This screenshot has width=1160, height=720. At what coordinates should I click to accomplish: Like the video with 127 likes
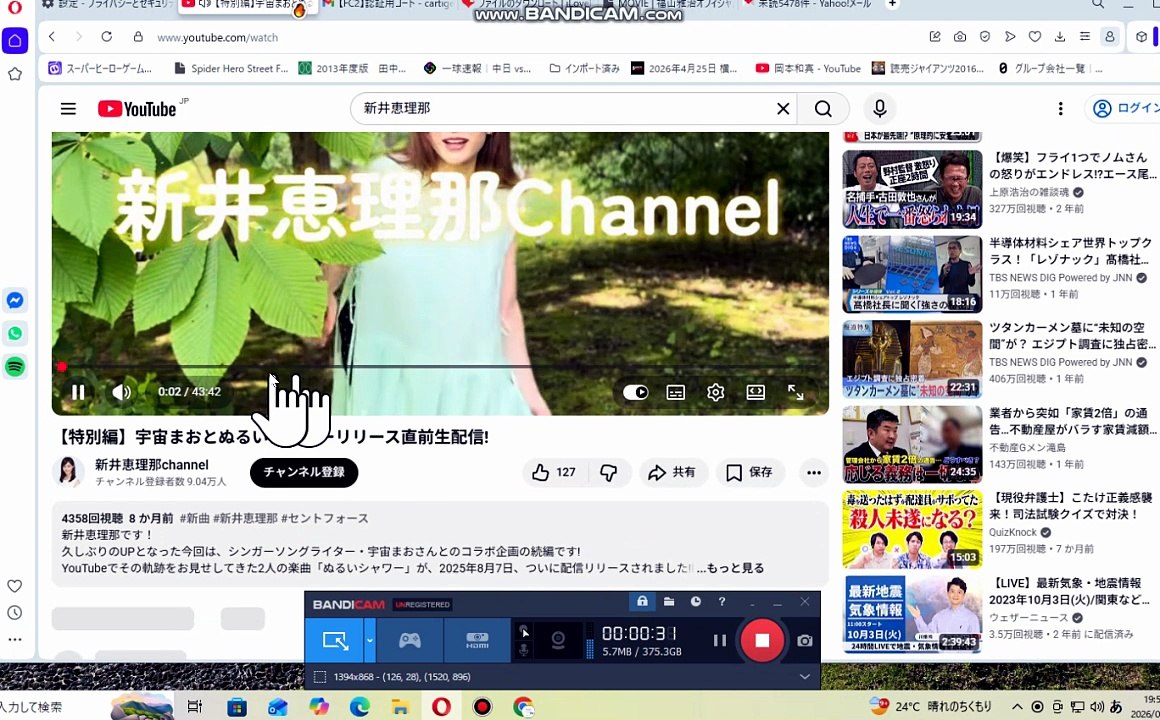point(554,472)
